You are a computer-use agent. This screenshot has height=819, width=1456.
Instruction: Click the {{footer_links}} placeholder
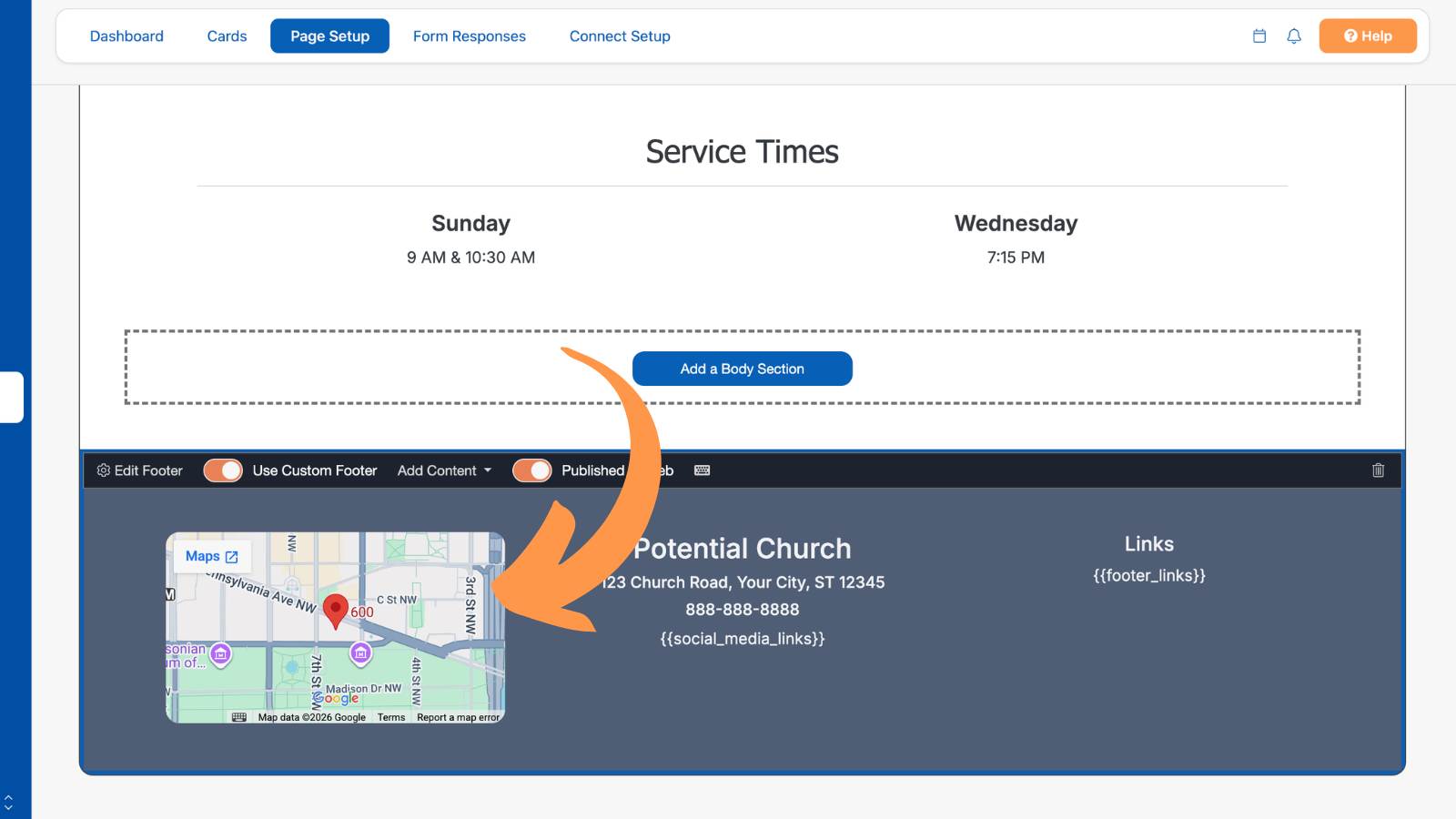(x=1149, y=575)
